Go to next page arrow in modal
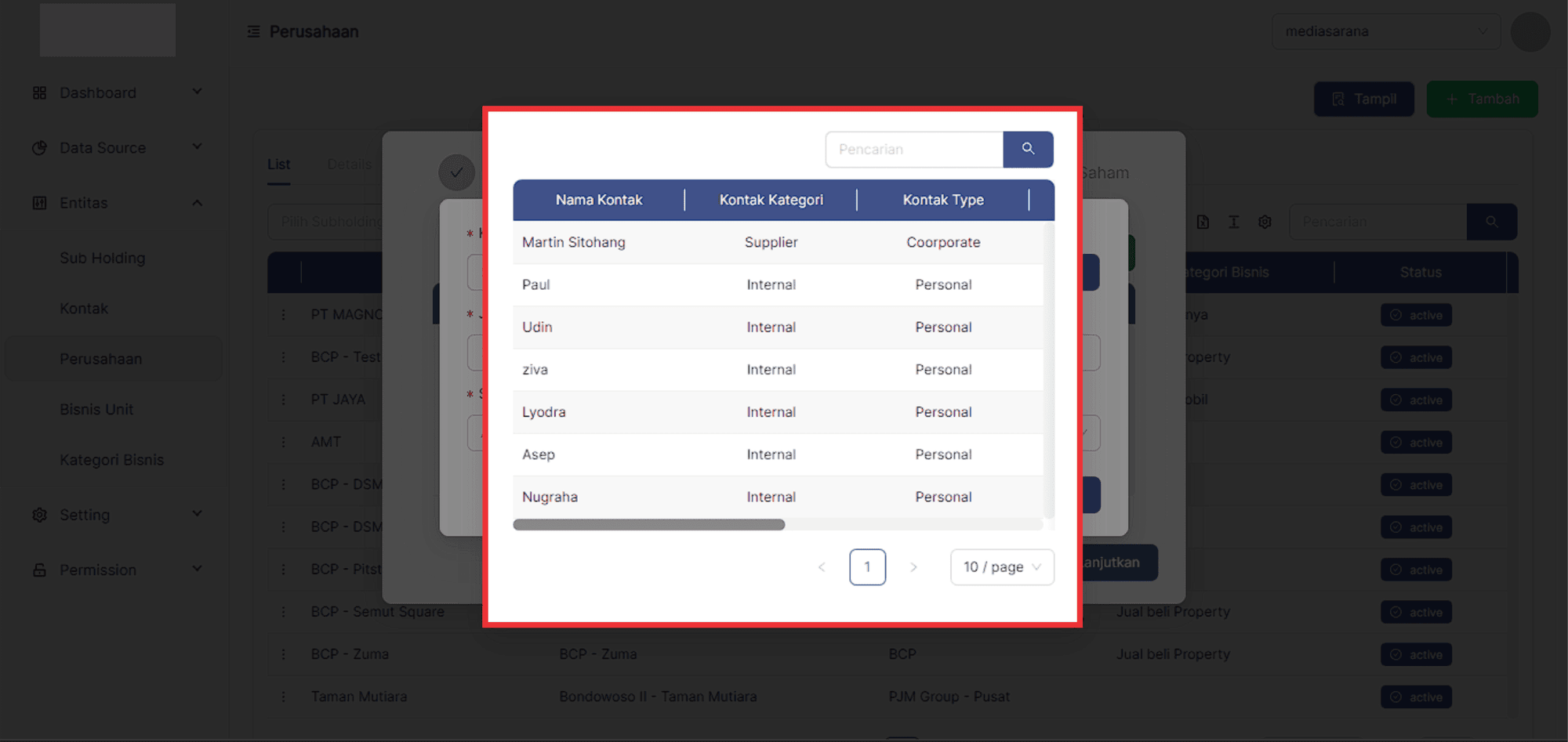 click(913, 567)
